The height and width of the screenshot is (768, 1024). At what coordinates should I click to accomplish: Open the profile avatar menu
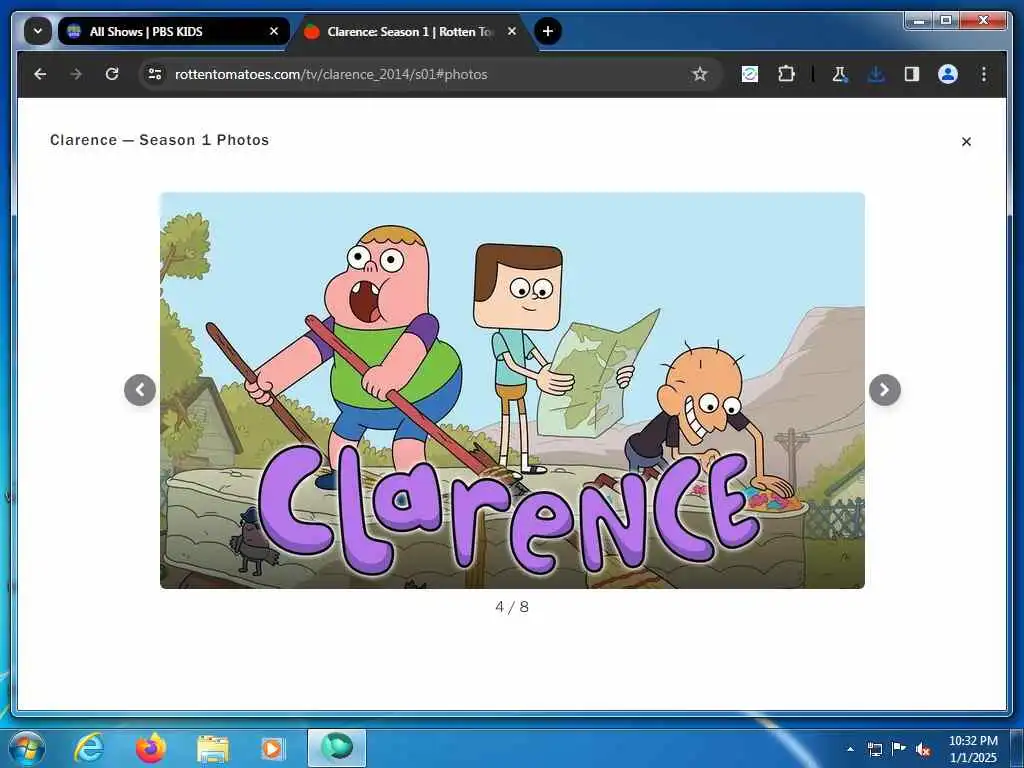point(948,74)
